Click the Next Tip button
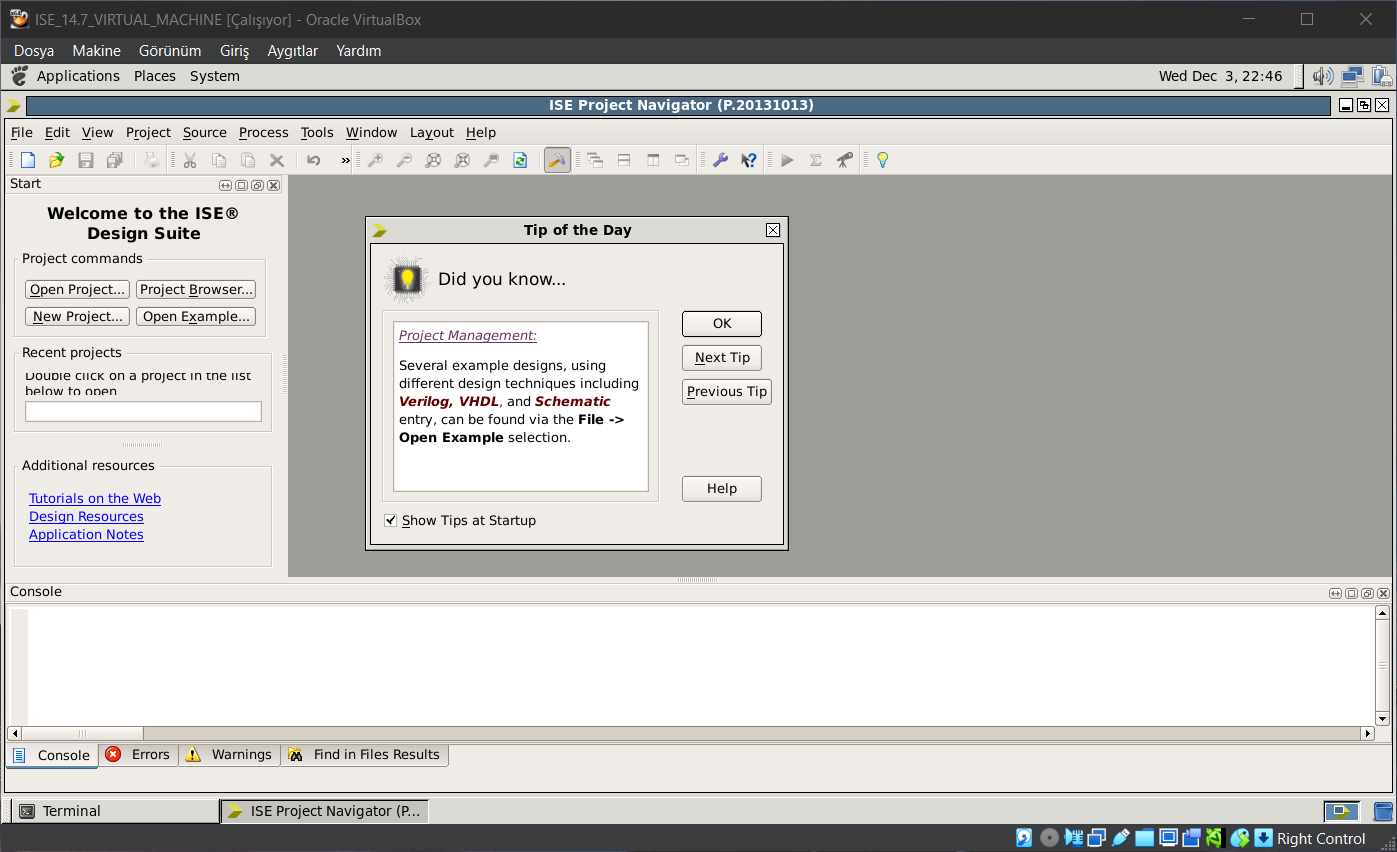1397x852 pixels. click(722, 358)
